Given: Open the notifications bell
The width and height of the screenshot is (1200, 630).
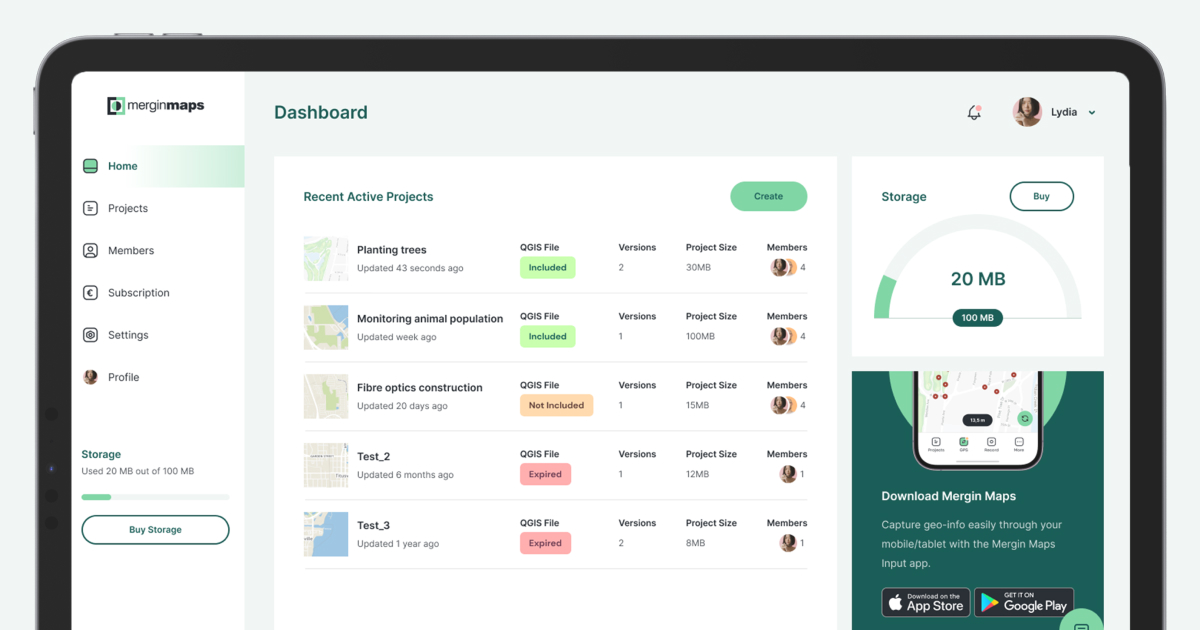Looking at the screenshot, I should [973, 112].
